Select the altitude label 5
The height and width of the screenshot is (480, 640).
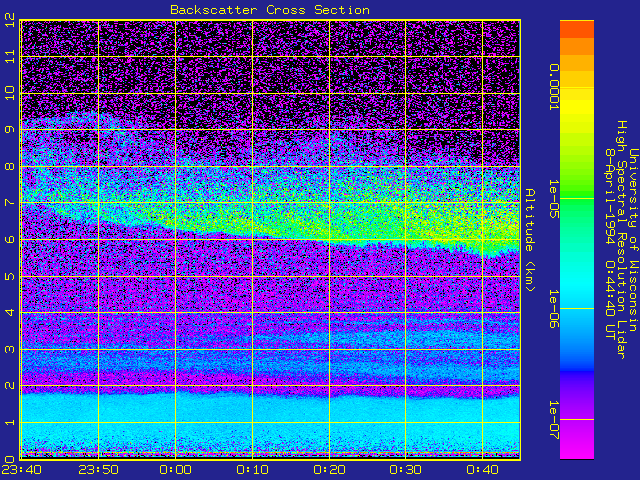point(11,276)
